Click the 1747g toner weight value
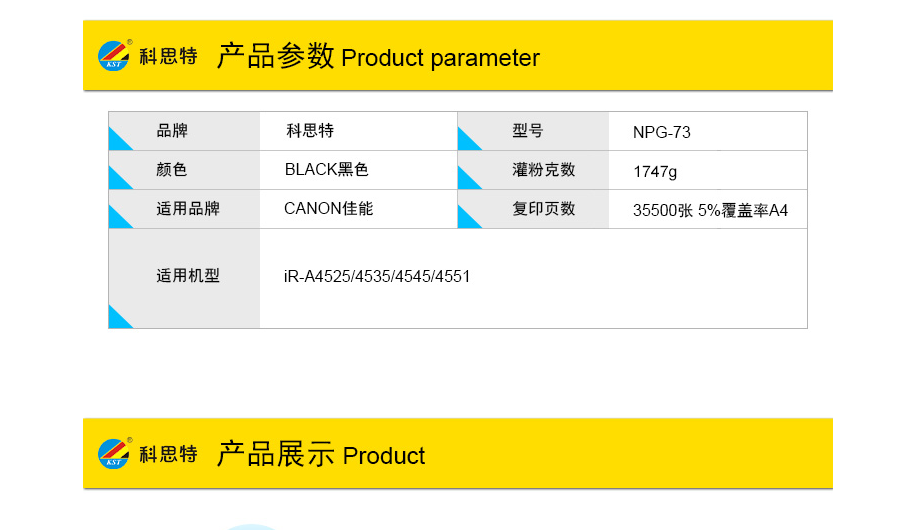 [655, 172]
